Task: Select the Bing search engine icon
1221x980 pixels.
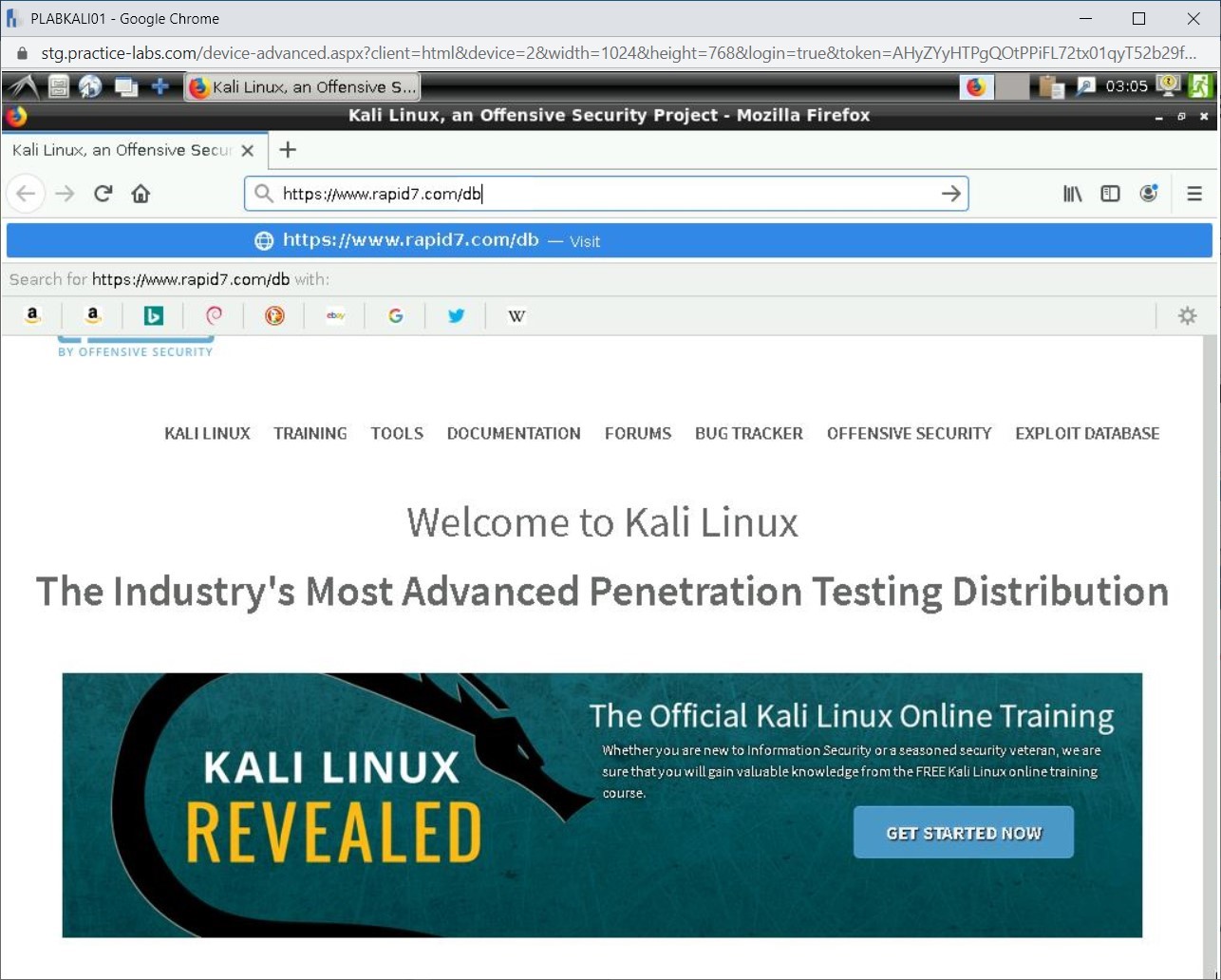Action: pos(154,315)
